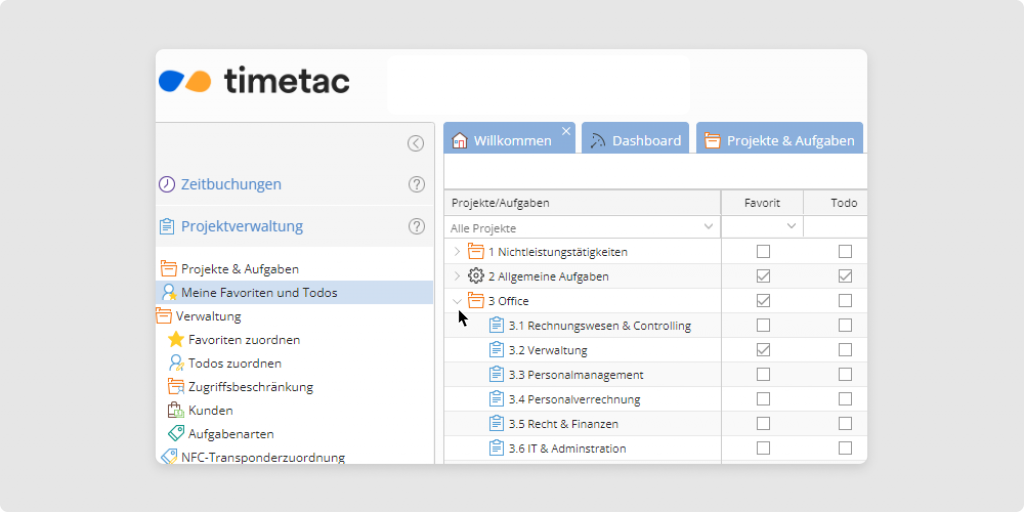This screenshot has height=512, width=1024.
Task: Uncheck Todo for 2 Allgemeine Aufgaben
Action: (845, 276)
